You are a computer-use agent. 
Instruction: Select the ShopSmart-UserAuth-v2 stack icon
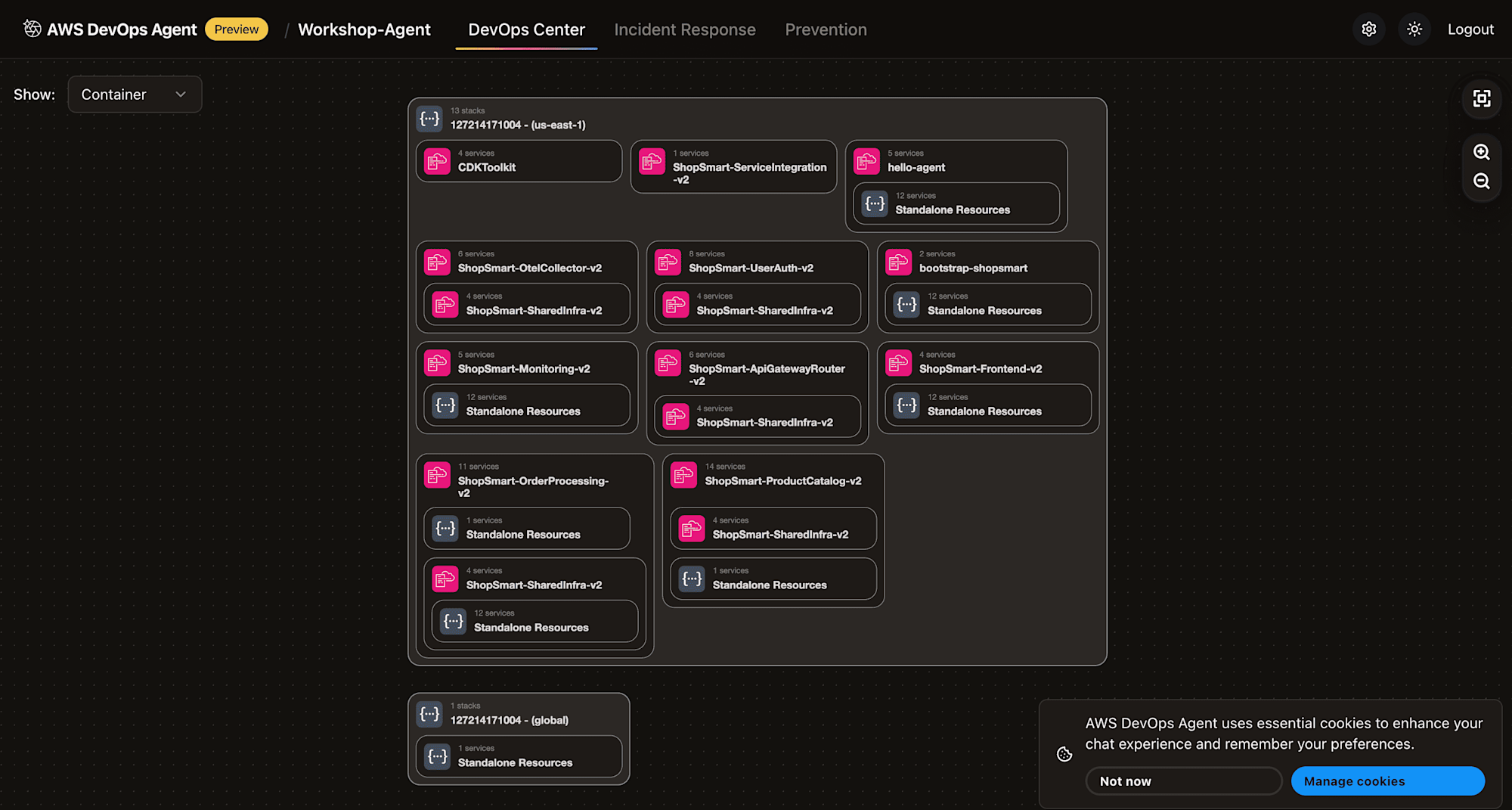point(668,262)
